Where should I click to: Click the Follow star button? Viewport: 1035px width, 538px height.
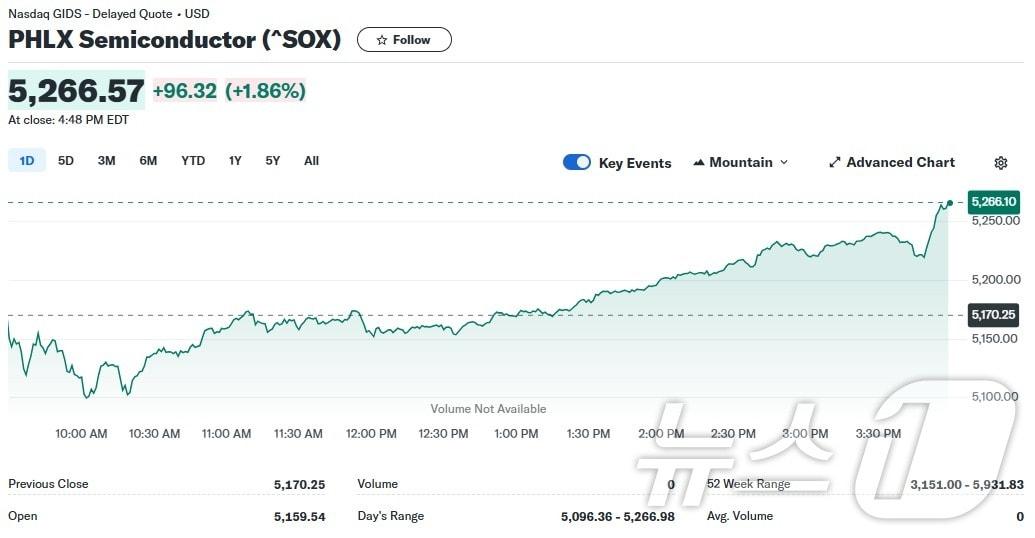tap(404, 40)
